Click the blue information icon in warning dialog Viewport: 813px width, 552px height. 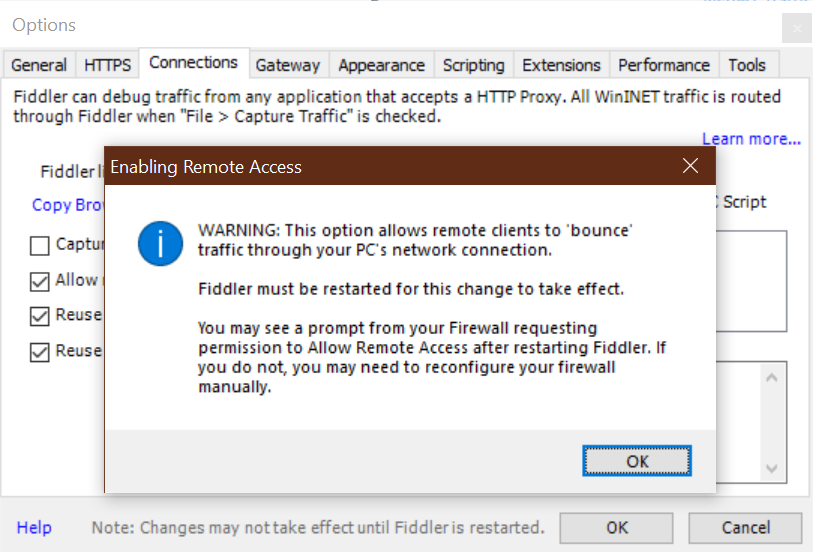160,244
